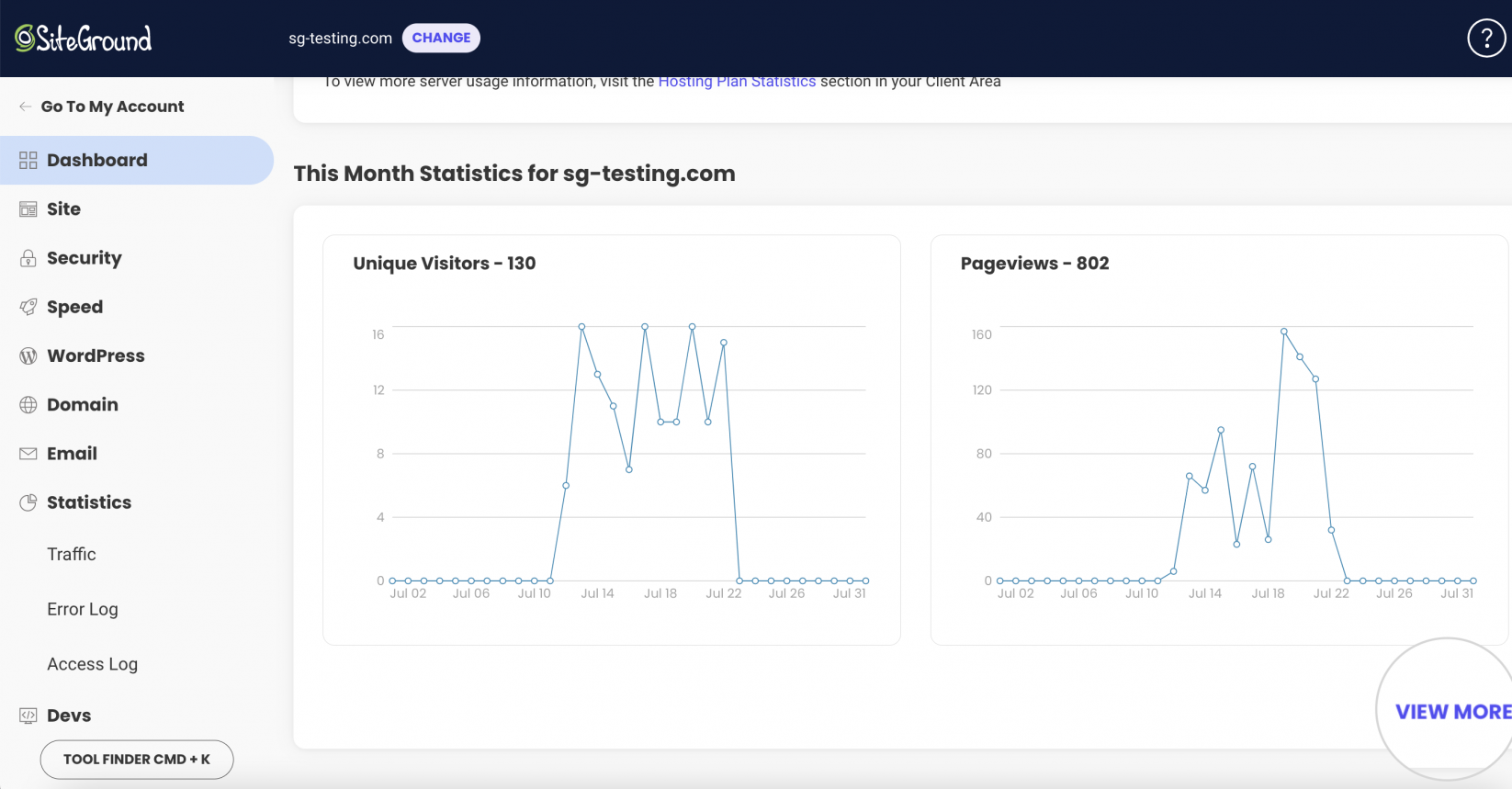Open the Access Log page
Viewport: 1512px width, 789px height.
coord(92,664)
